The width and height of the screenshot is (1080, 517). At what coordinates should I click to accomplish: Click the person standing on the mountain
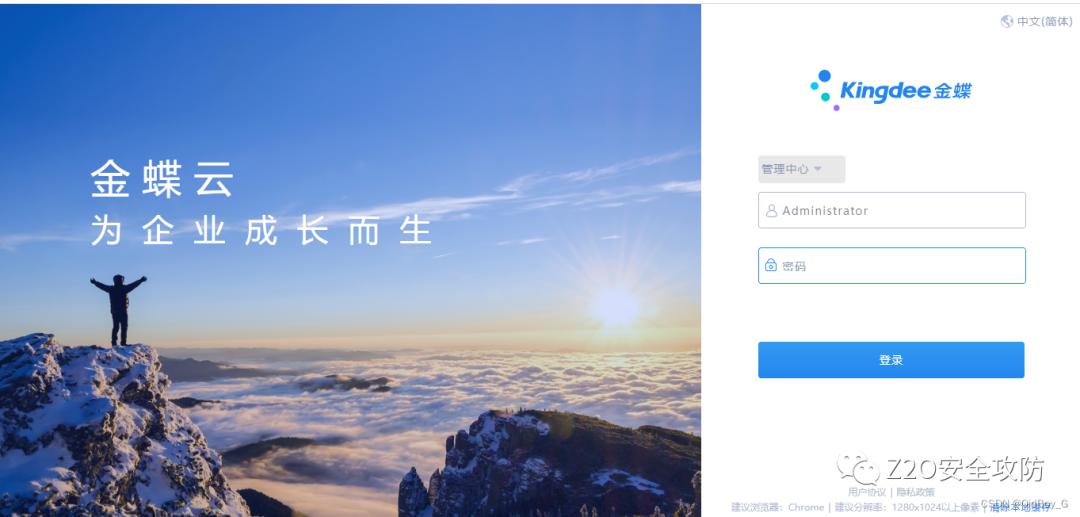[x=119, y=310]
